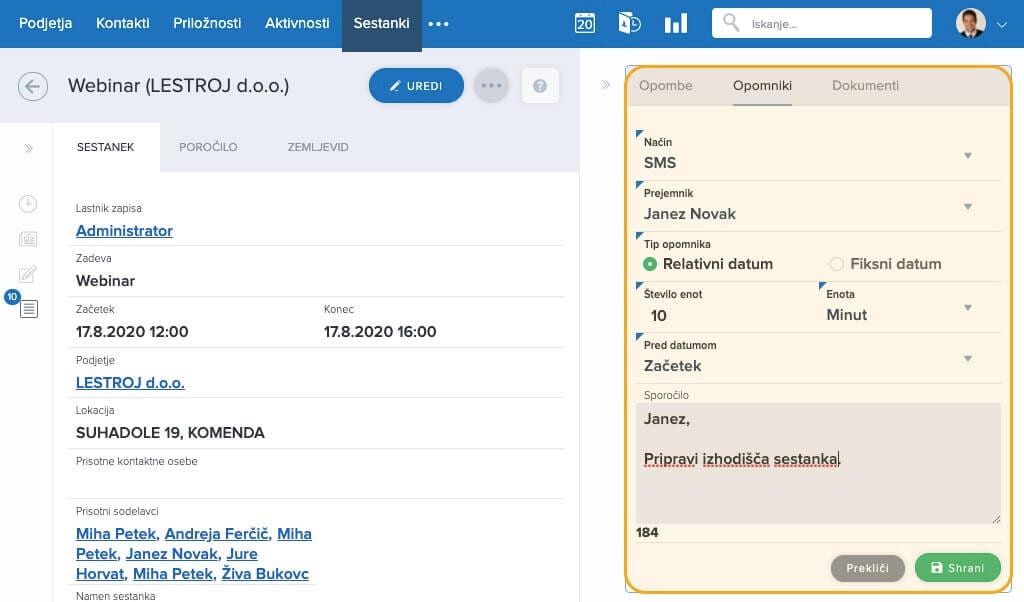Open the list sidebar icon with badge 10
The height and width of the screenshot is (602, 1024).
pyautogui.click(x=29, y=309)
